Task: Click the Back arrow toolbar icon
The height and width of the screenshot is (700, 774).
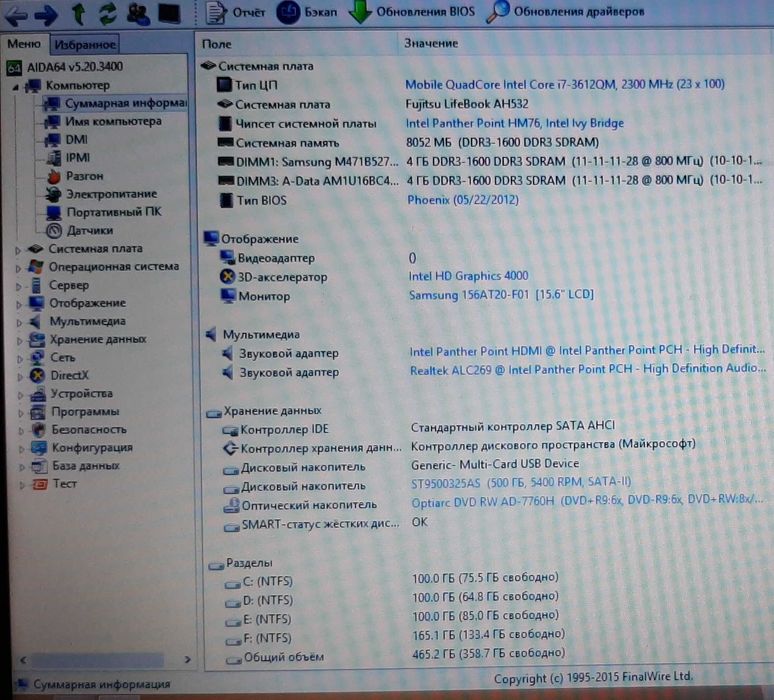Action: [16, 15]
